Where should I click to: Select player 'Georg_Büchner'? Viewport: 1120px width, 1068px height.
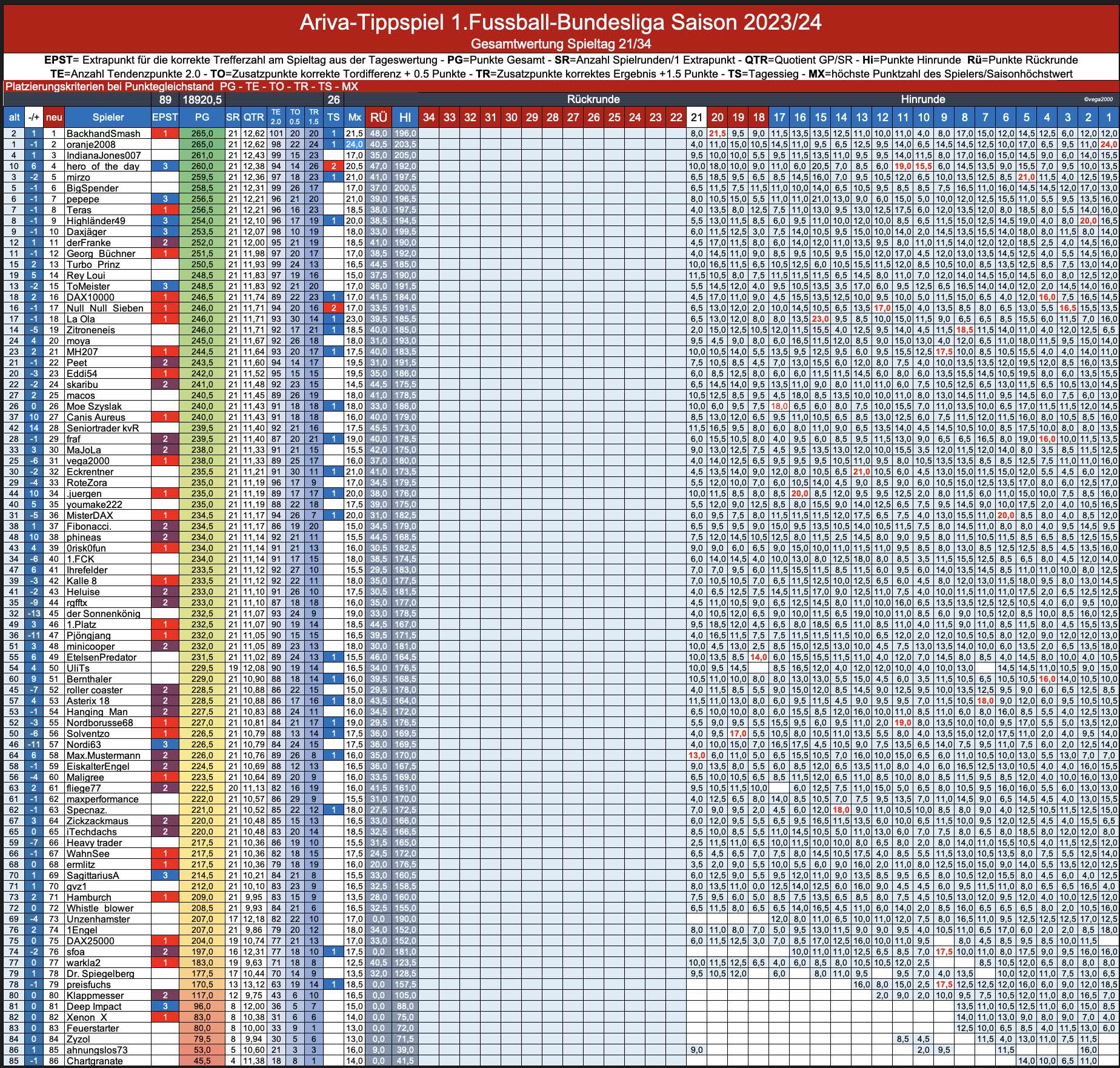pyautogui.click(x=101, y=253)
